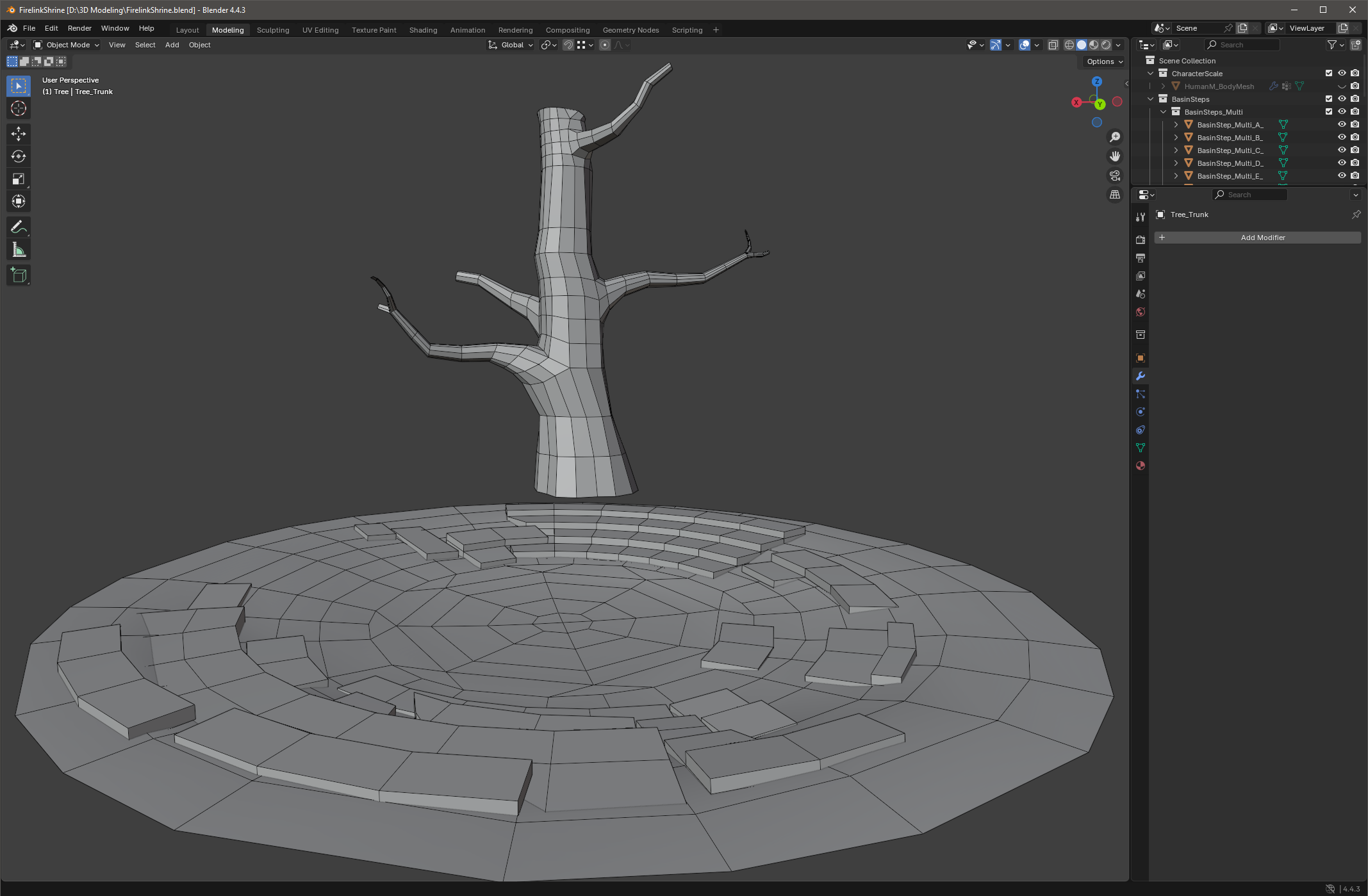Screen dimensions: 1368x896
Task: Click the outliner Search field
Action: click(x=1243, y=45)
